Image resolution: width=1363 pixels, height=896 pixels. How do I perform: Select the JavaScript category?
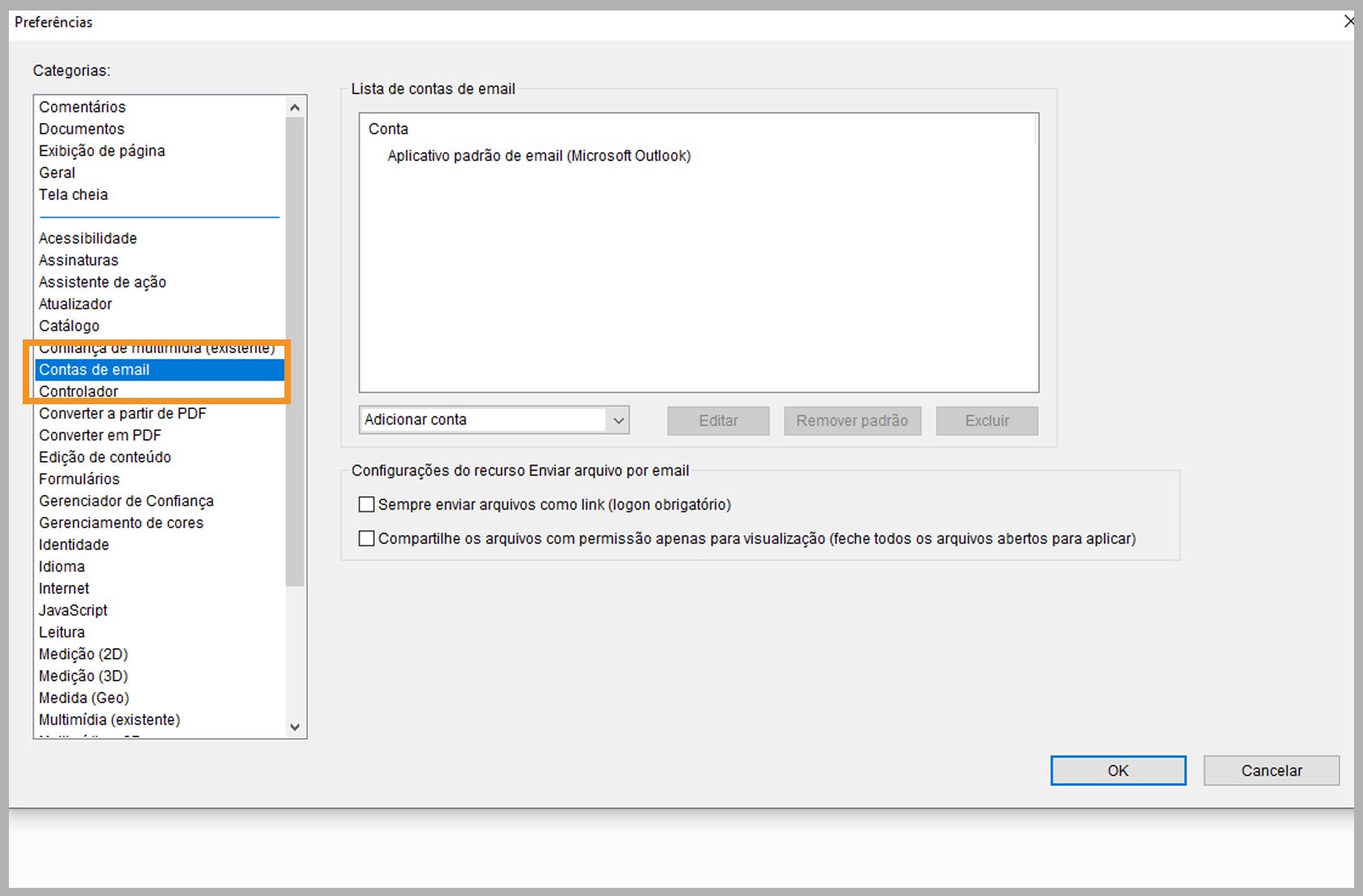(x=73, y=610)
